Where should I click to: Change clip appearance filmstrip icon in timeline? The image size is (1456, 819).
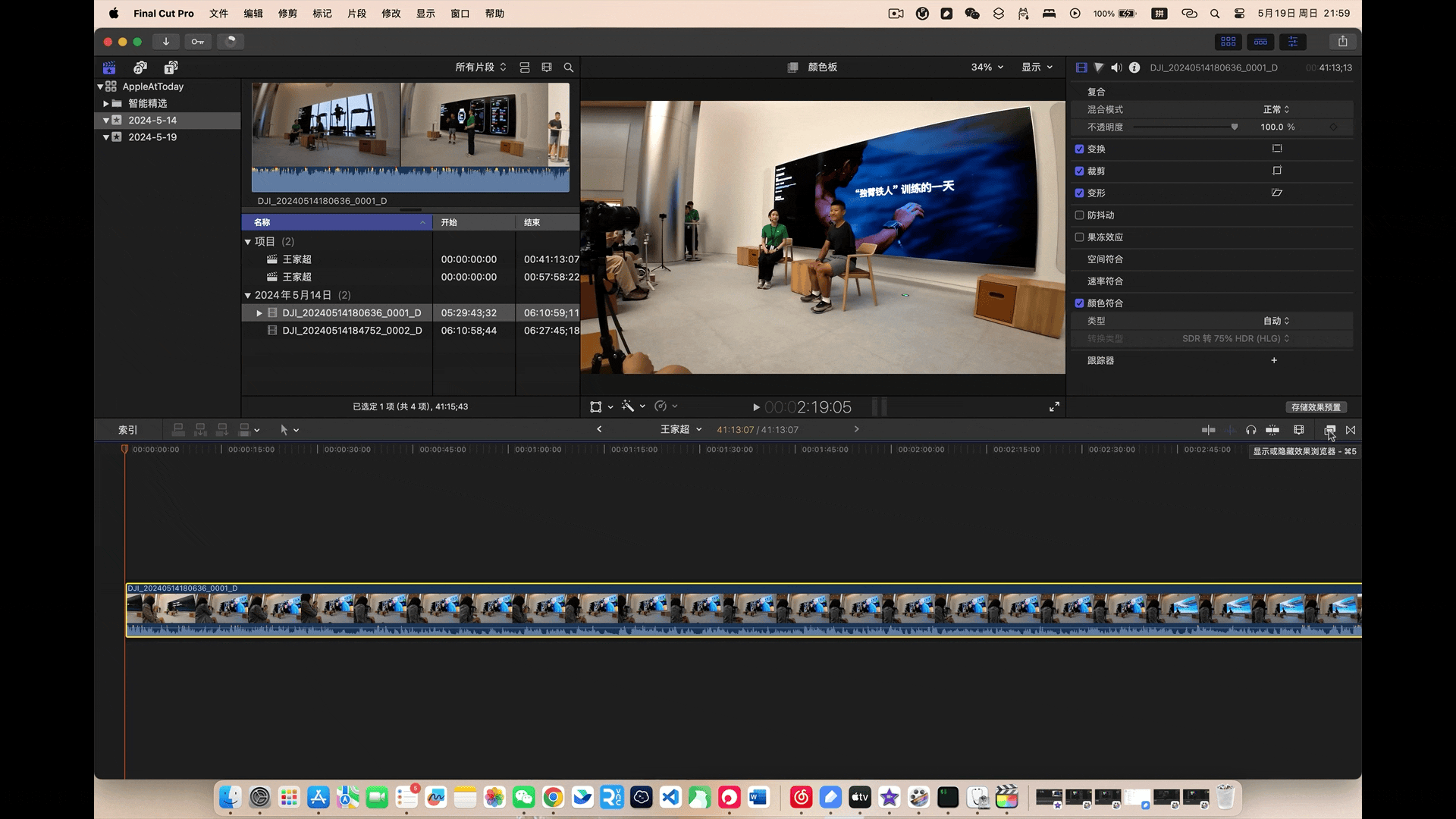pyautogui.click(x=1299, y=430)
